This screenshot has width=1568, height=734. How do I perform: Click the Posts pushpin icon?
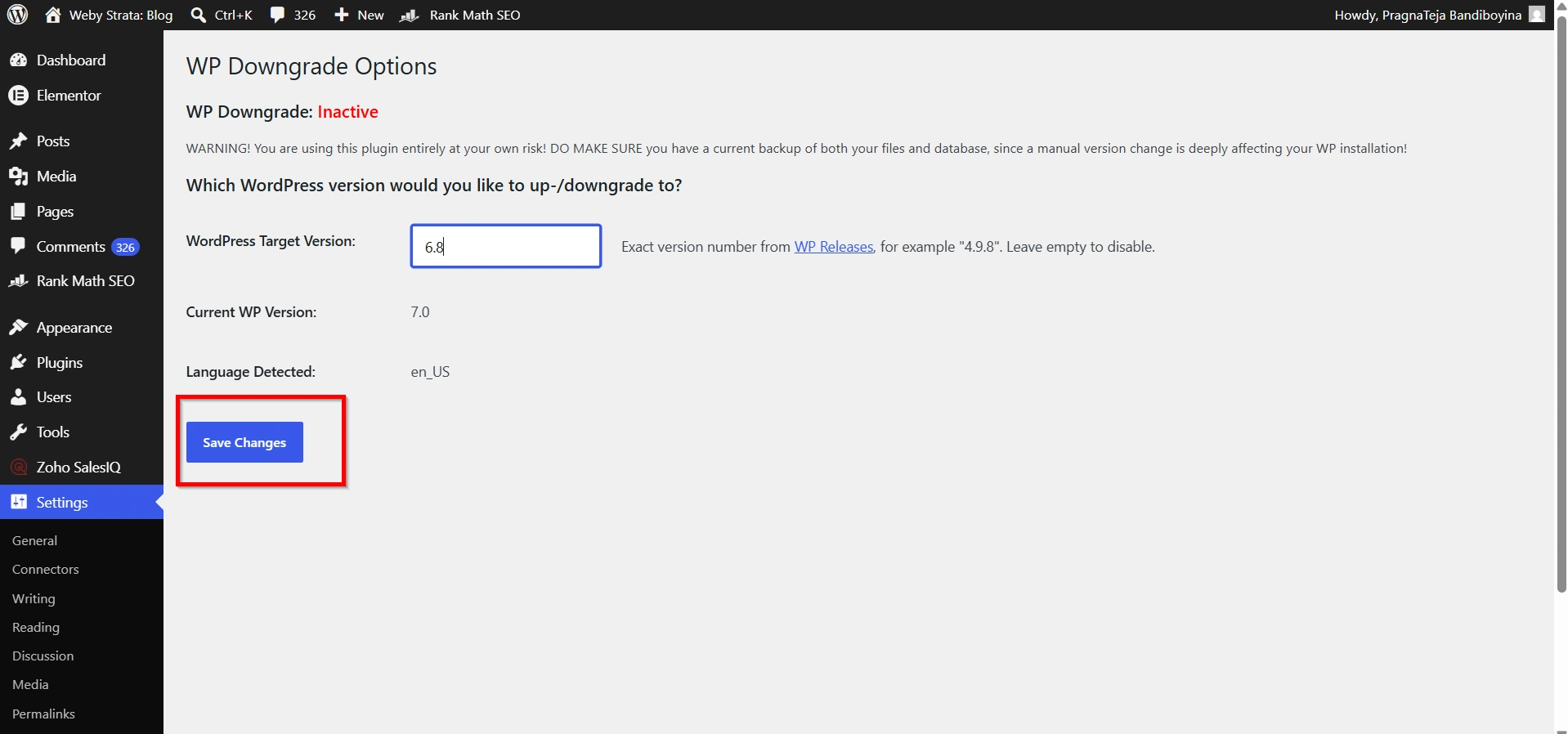18,141
